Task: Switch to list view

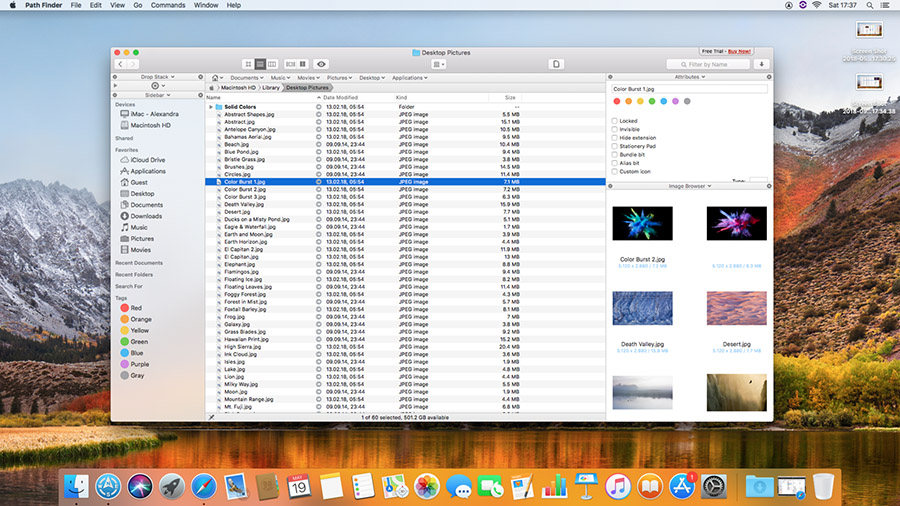Action: point(260,64)
